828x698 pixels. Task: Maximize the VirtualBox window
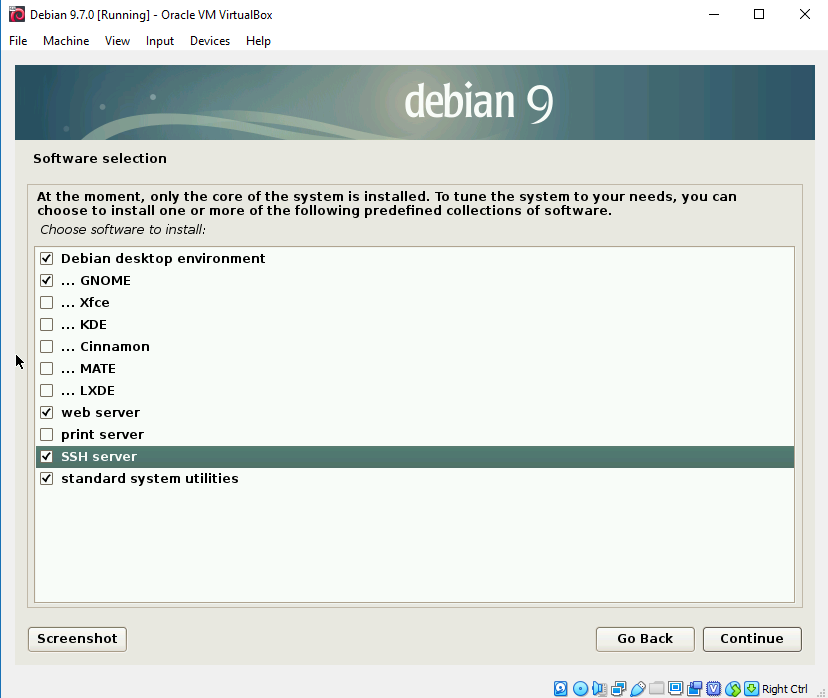[x=759, y=14]
